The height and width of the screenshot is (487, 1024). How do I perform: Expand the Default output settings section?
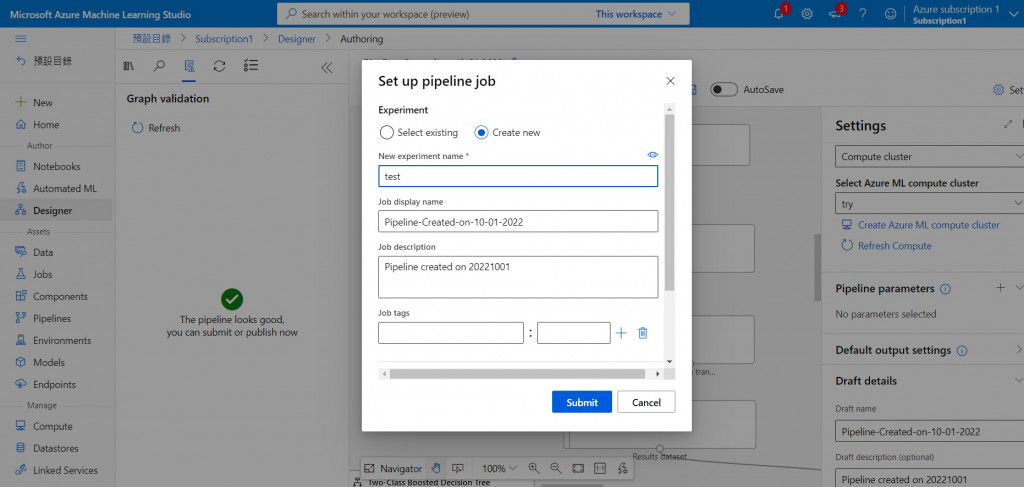[1019, 350]
